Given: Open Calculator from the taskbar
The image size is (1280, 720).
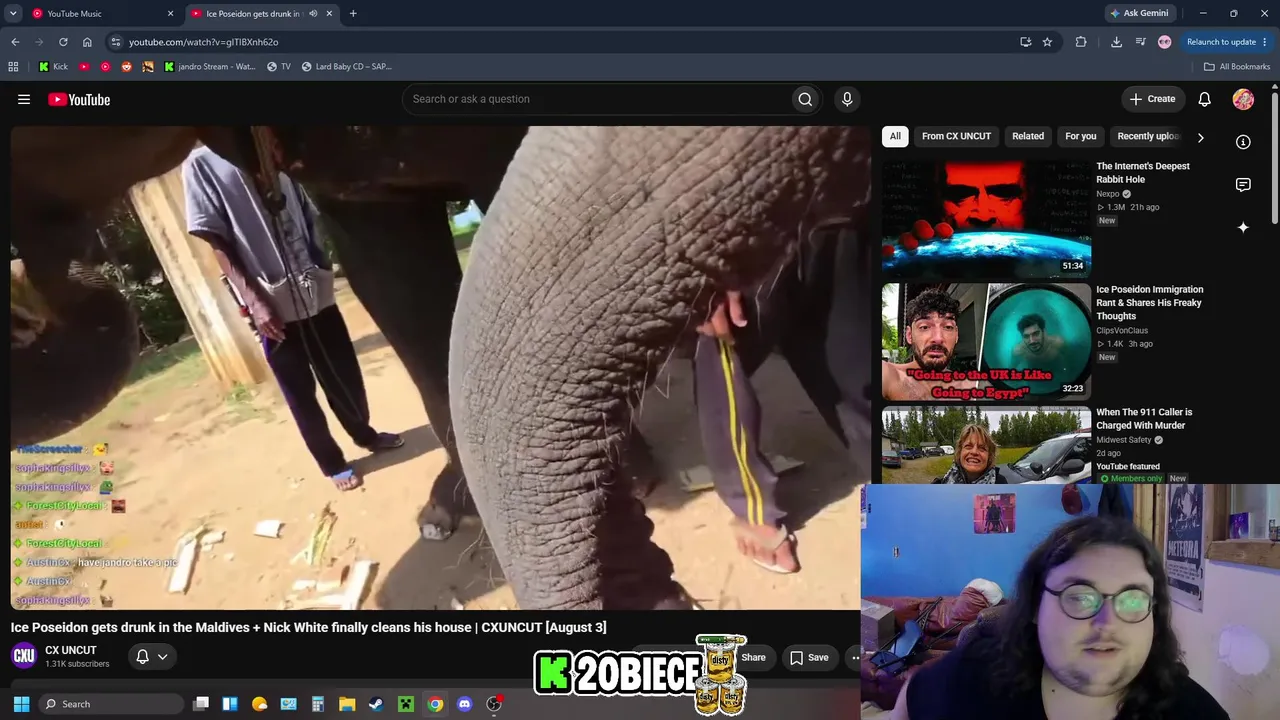Looking at the screenshot, I should coord(318,704).
